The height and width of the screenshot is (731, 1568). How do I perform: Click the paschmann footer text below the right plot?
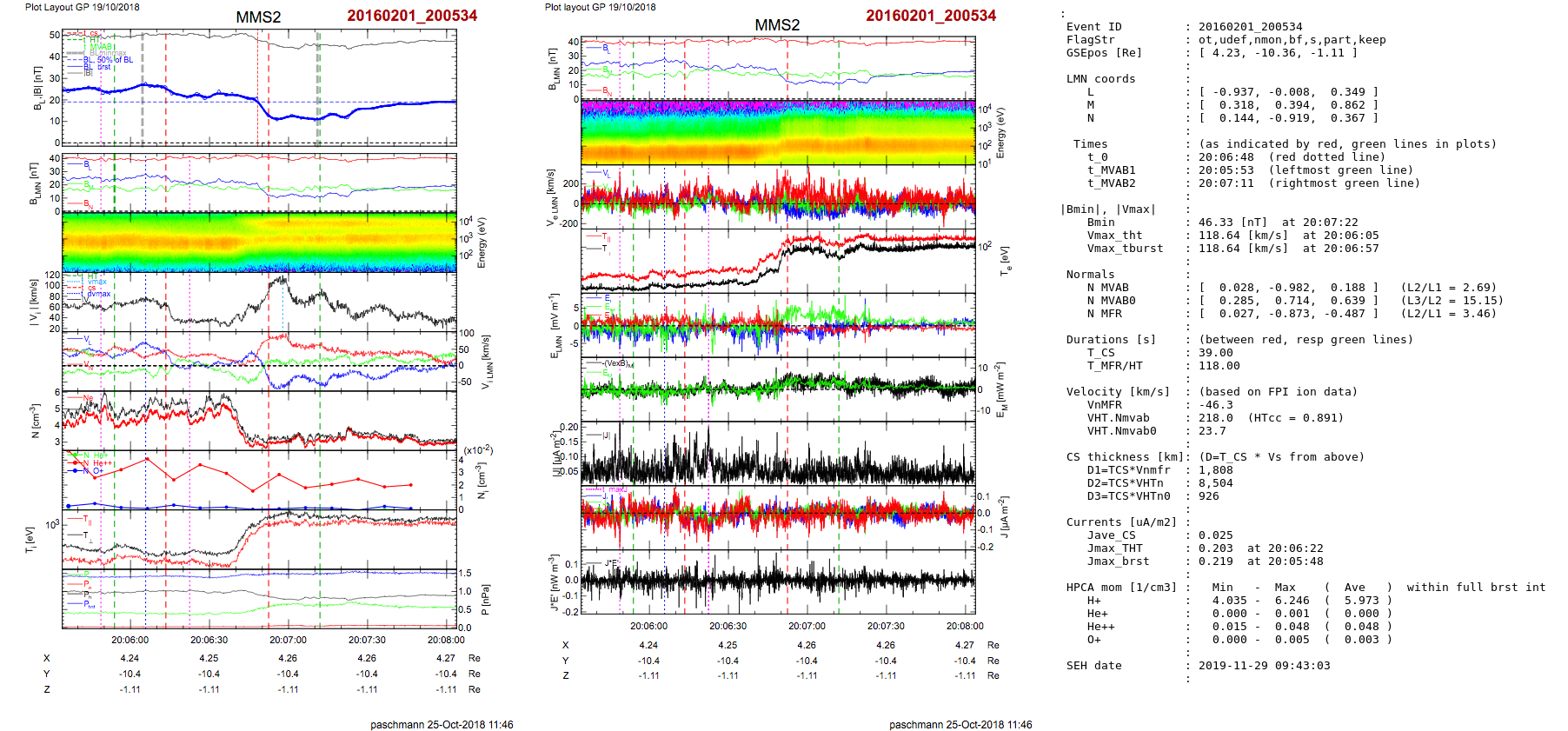(960, 725)
